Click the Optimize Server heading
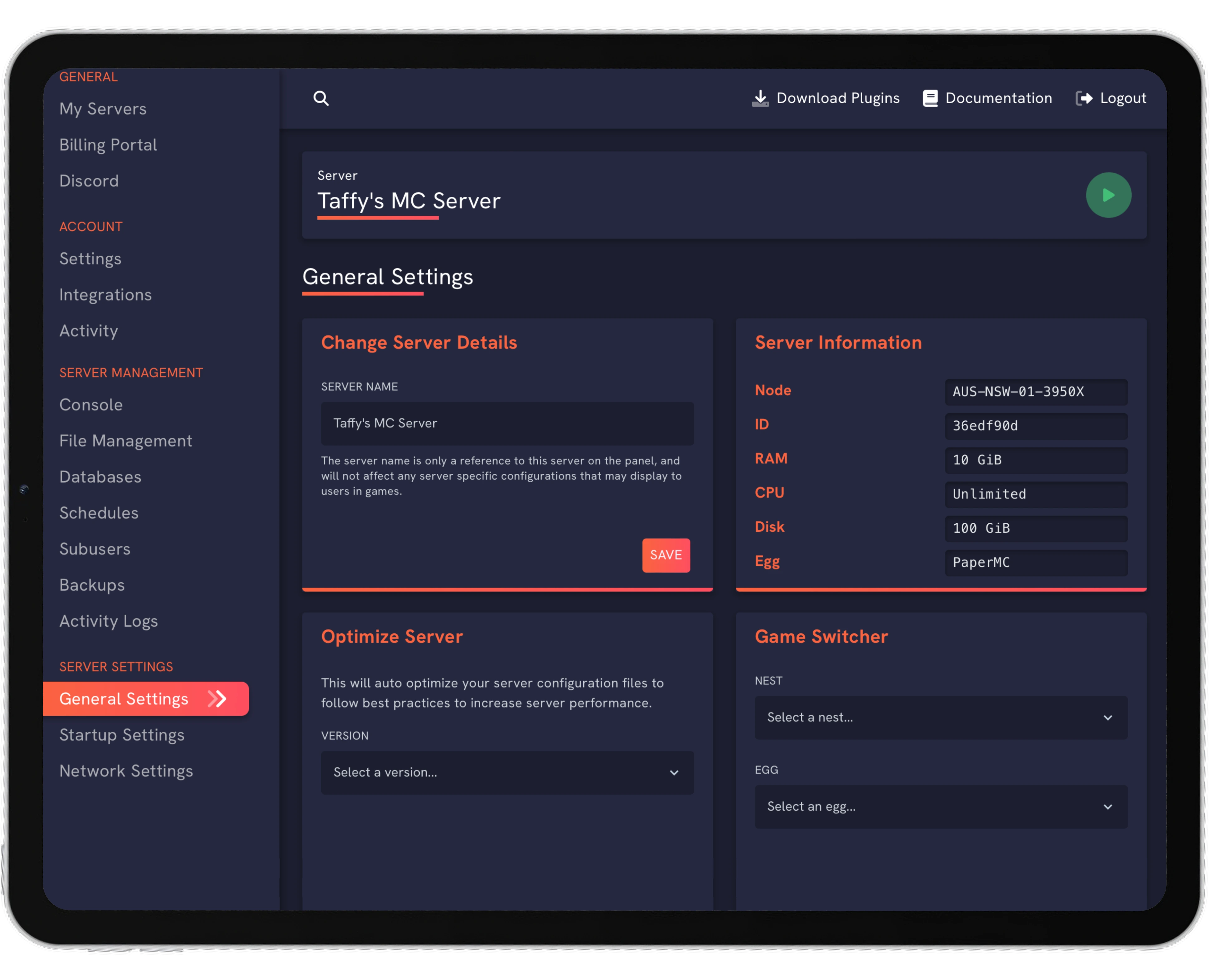Screen dimensions: 1215x980 pos(392,637)
